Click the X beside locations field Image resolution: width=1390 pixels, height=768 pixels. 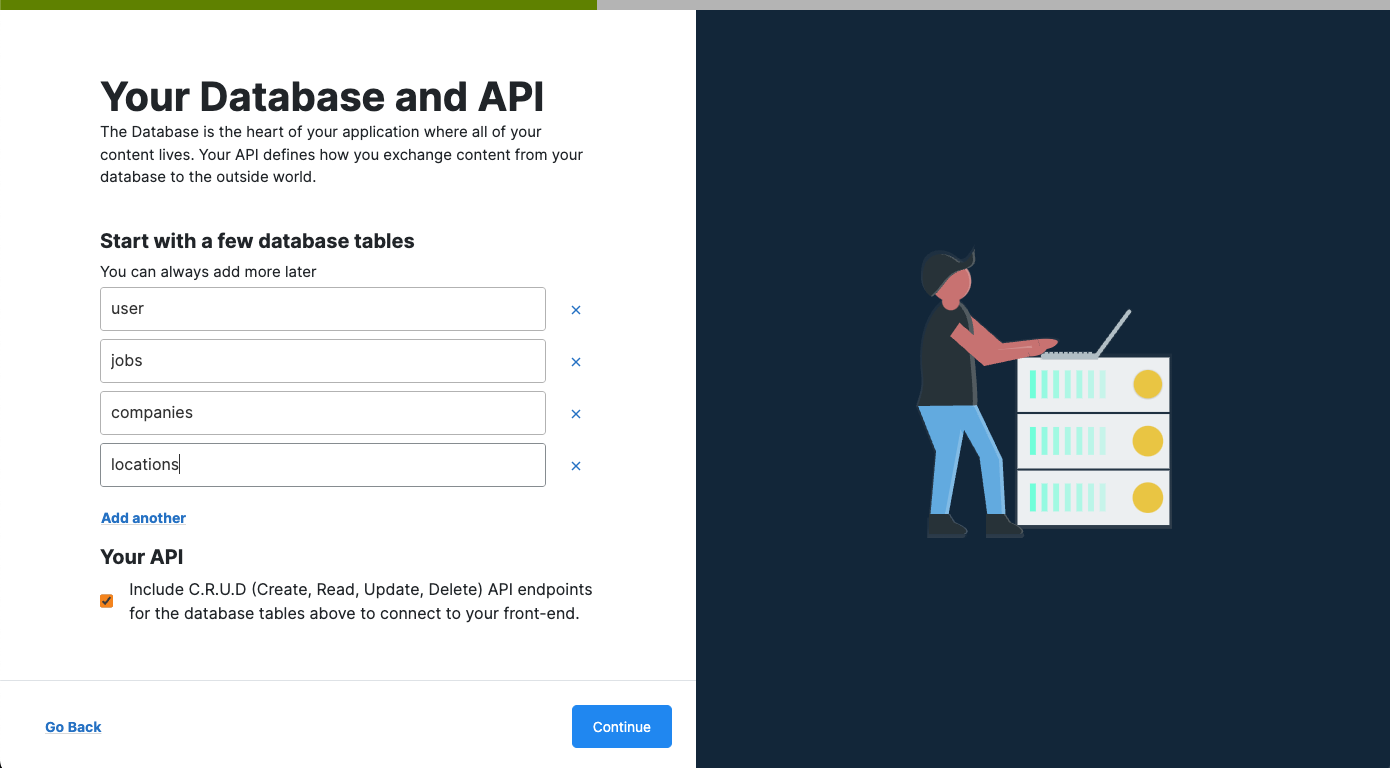(576, 466)
